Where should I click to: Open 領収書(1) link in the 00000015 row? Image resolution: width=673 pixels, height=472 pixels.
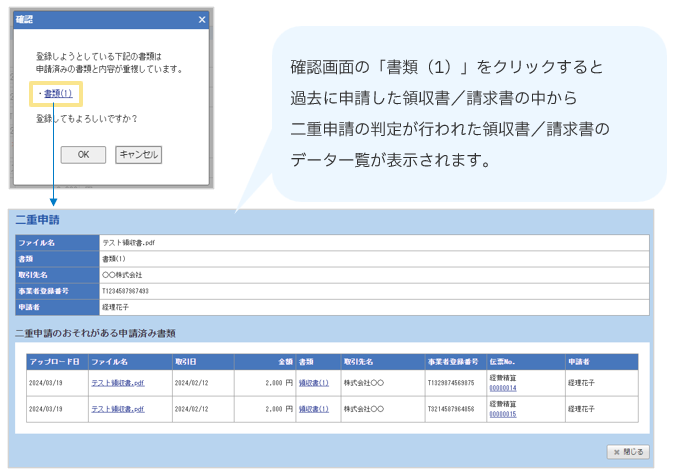pos(313,409)
